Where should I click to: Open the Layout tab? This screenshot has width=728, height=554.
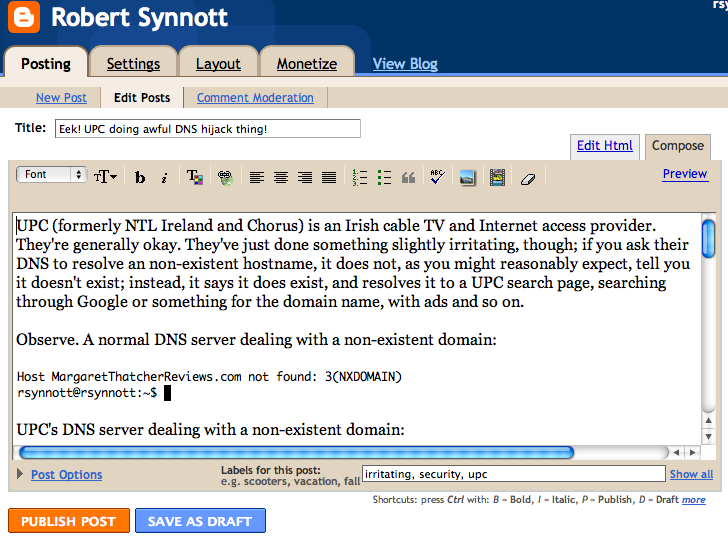218,64
